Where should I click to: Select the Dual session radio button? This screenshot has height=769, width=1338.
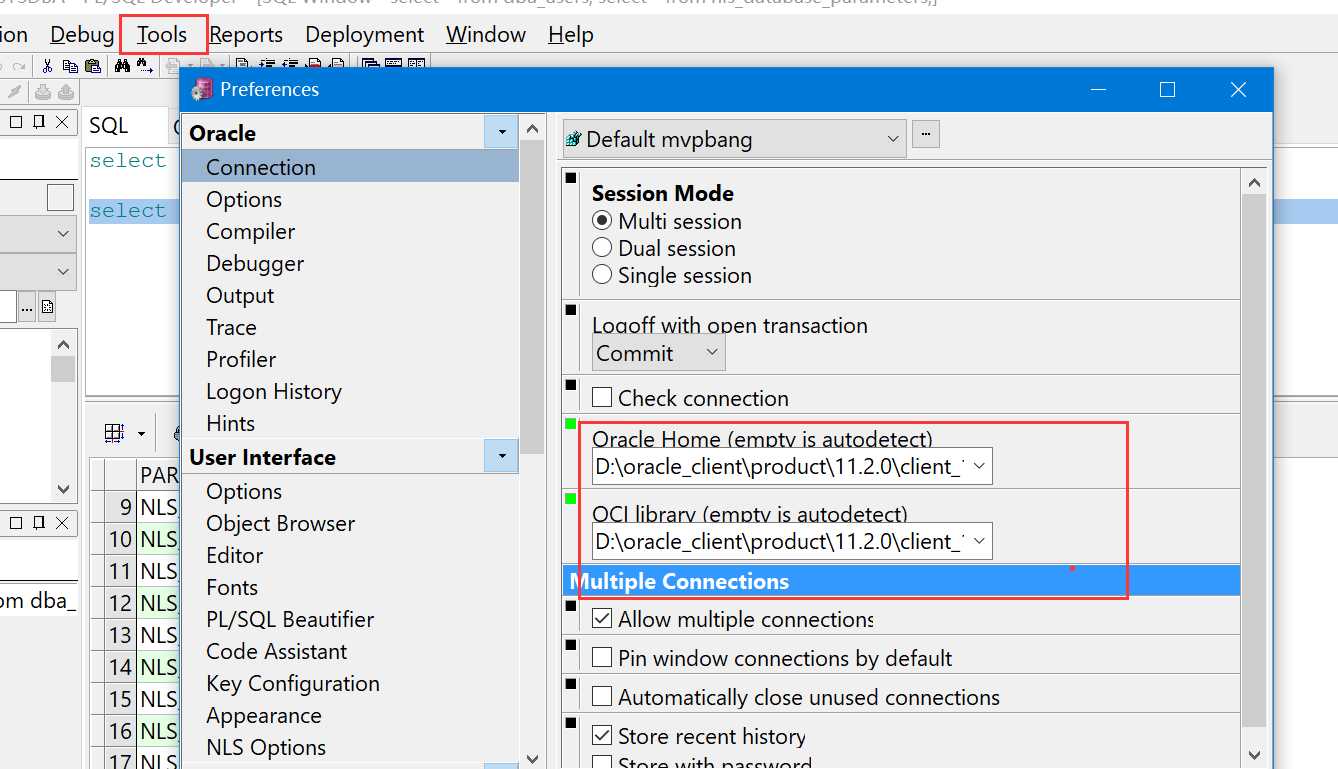click(602, 248)
